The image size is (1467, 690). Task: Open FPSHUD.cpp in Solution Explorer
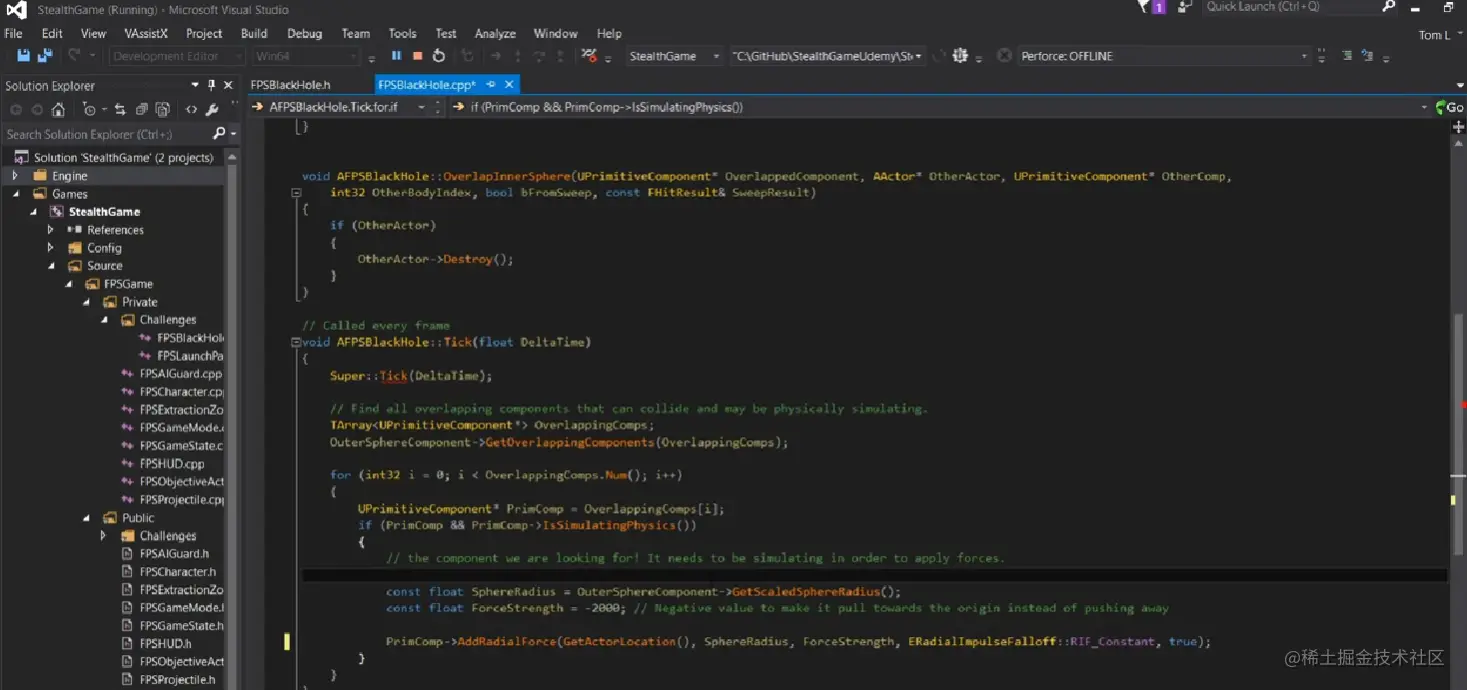(172, 464)
